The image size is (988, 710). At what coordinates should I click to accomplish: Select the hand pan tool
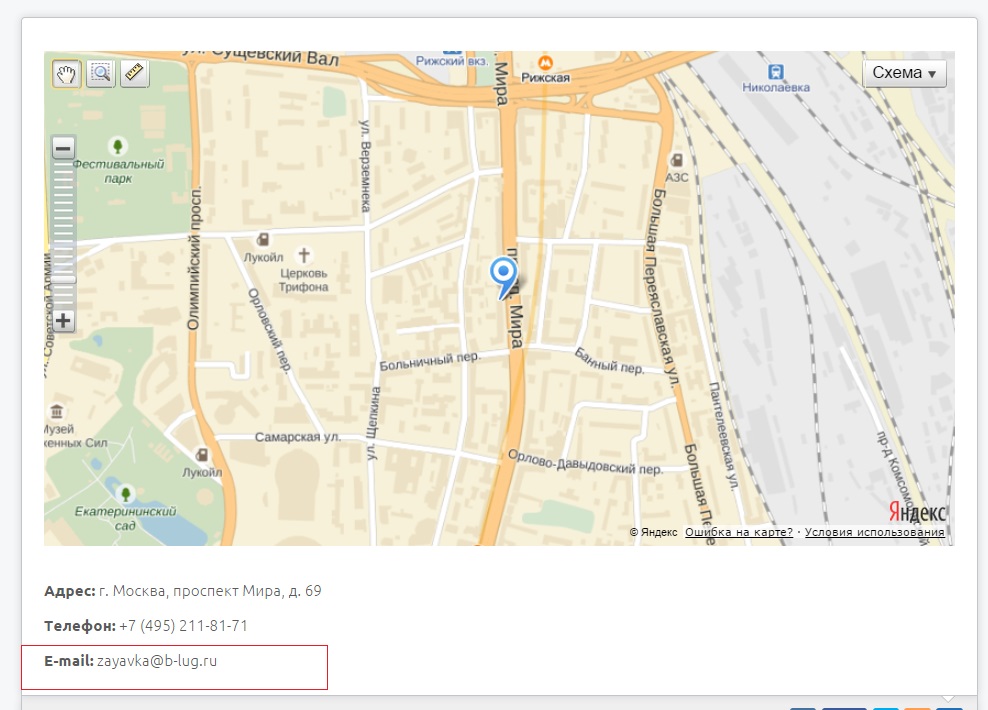pos(67,74)
